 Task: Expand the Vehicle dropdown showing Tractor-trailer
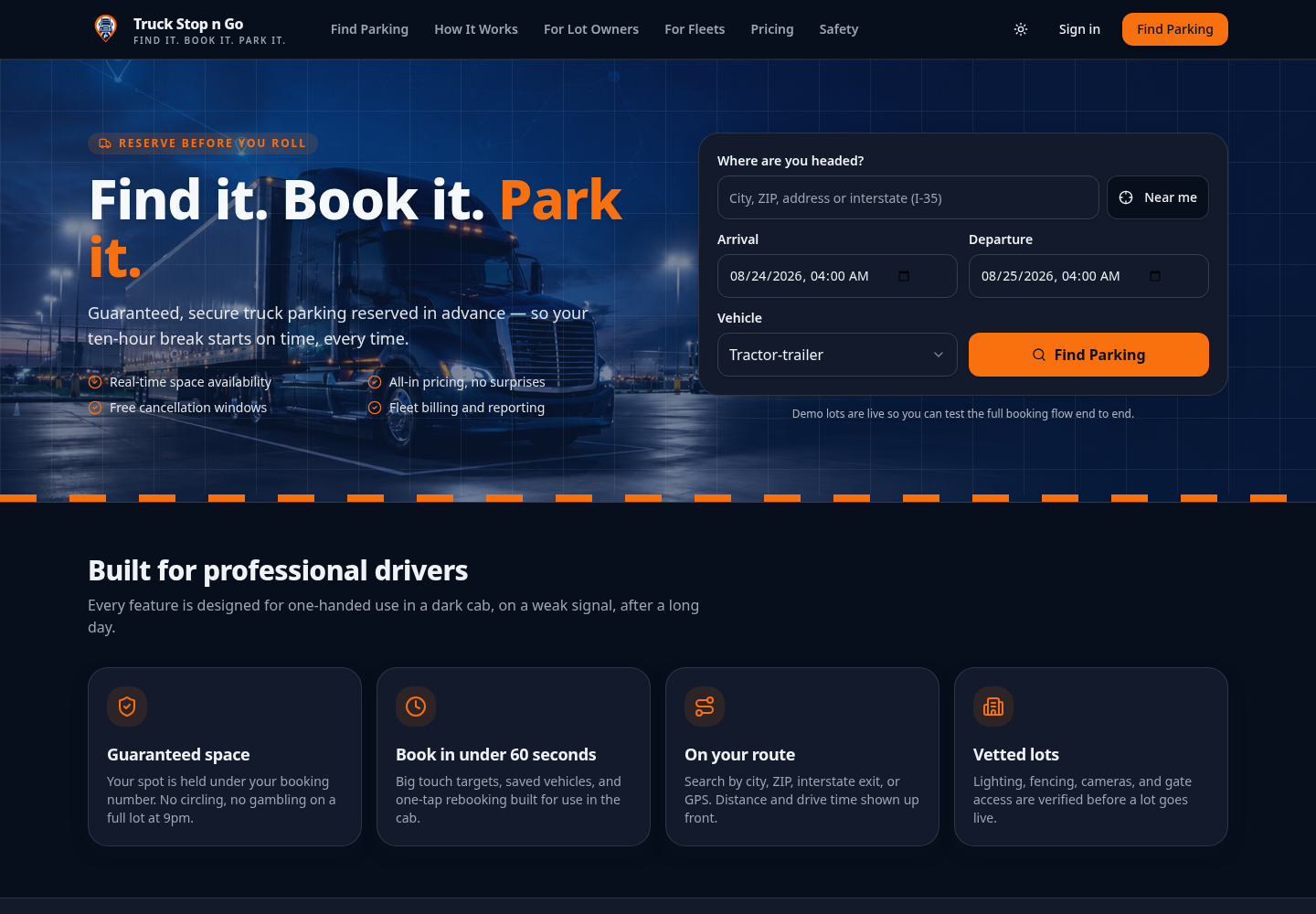click(x=837, y=355)
